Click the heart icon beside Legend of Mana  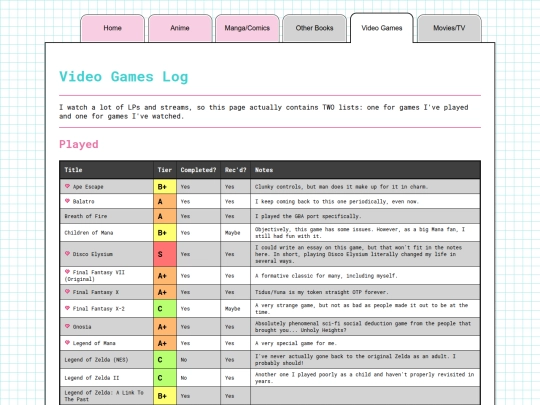click(68, 343)
